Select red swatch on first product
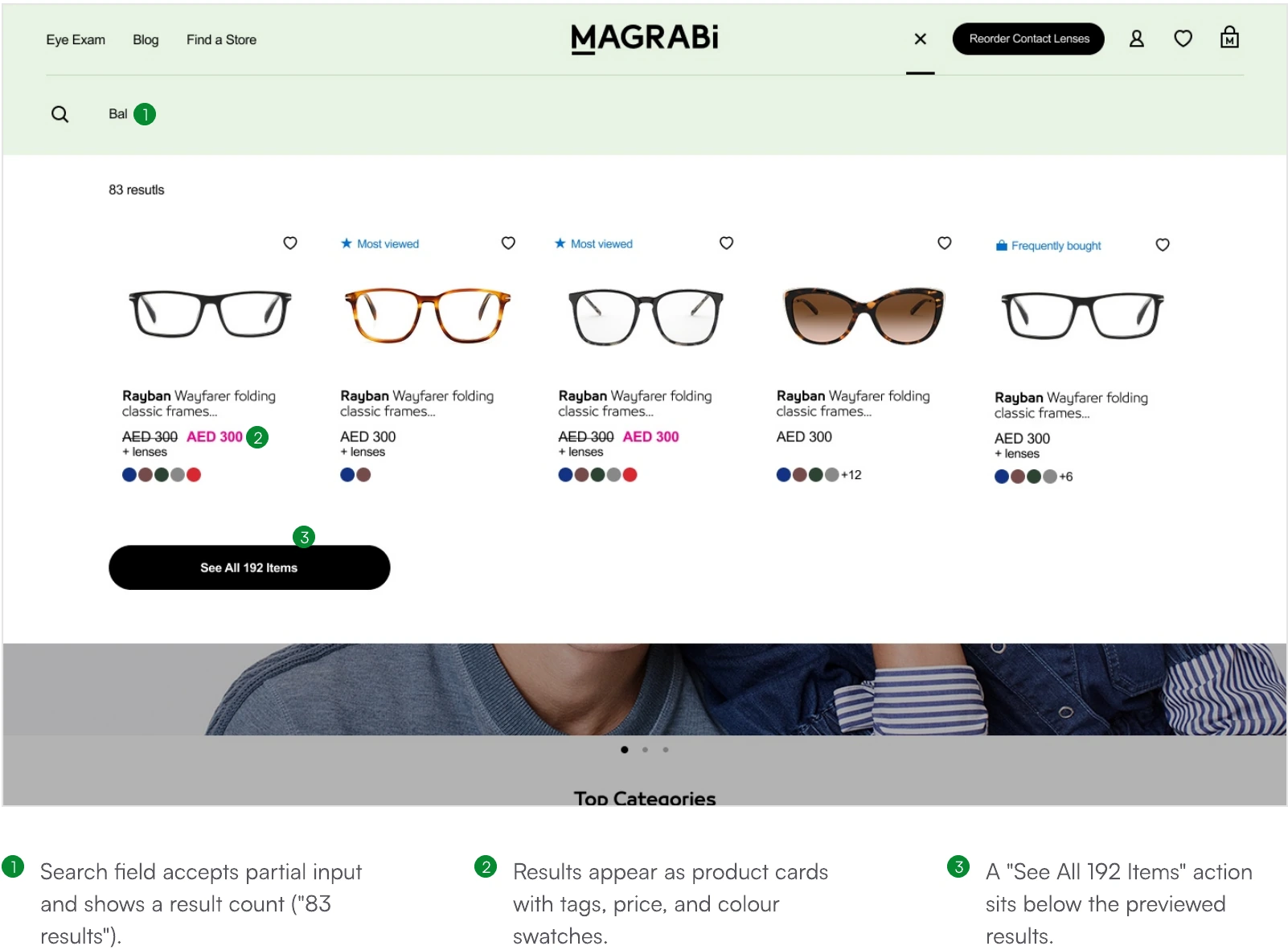1288x950 pixels. tap(194, 475)
